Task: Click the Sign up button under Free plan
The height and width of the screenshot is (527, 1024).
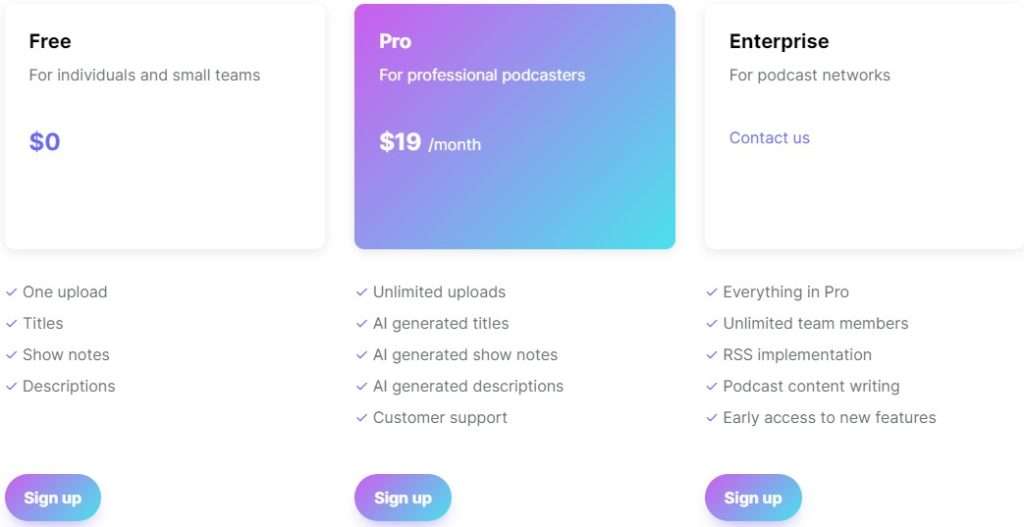Action: pyautogui.click(x=53, y=498)
